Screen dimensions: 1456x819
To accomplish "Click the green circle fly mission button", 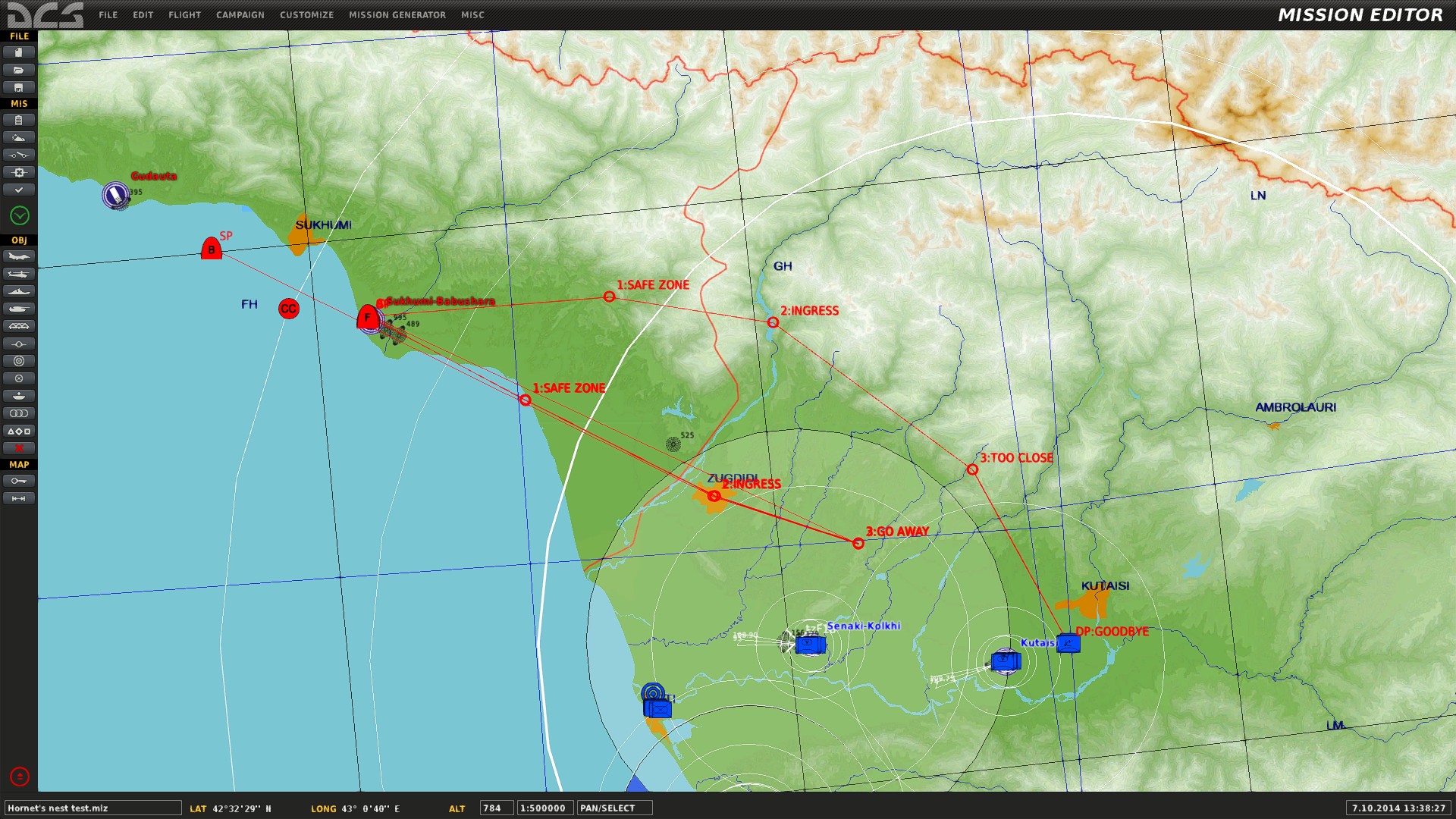I will pyautogui.click(x=20, y=216).
